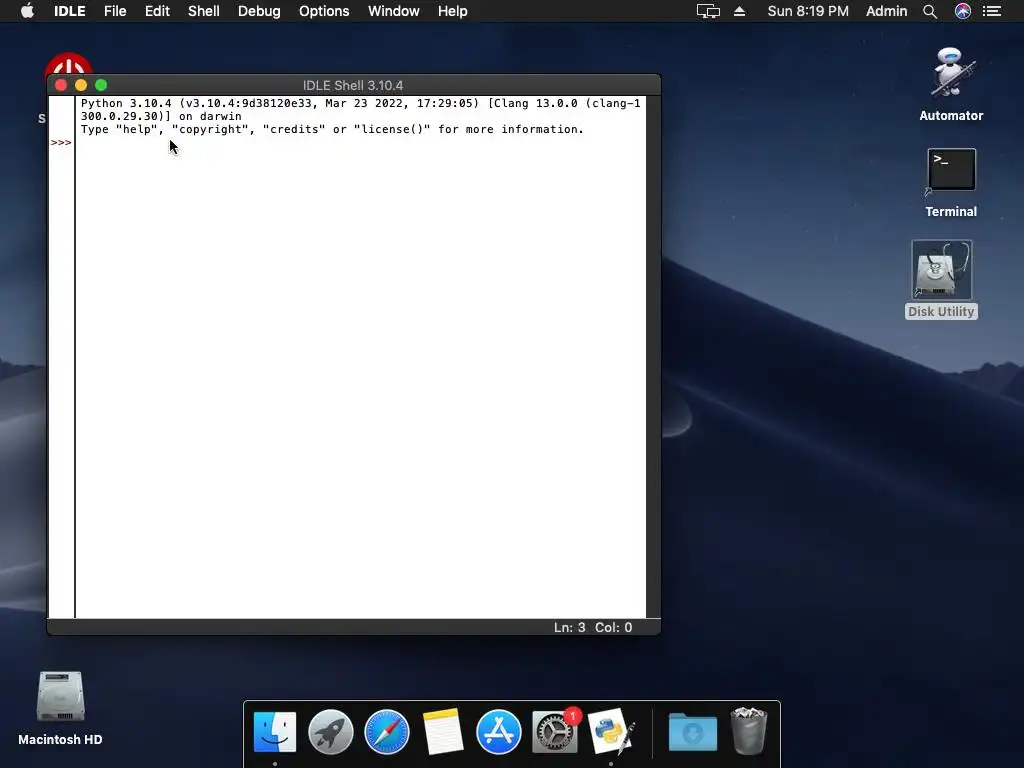Viewport: 1024px width, 768px height.
Task: Open Finder from the Dock
Action: click(275, 731)
